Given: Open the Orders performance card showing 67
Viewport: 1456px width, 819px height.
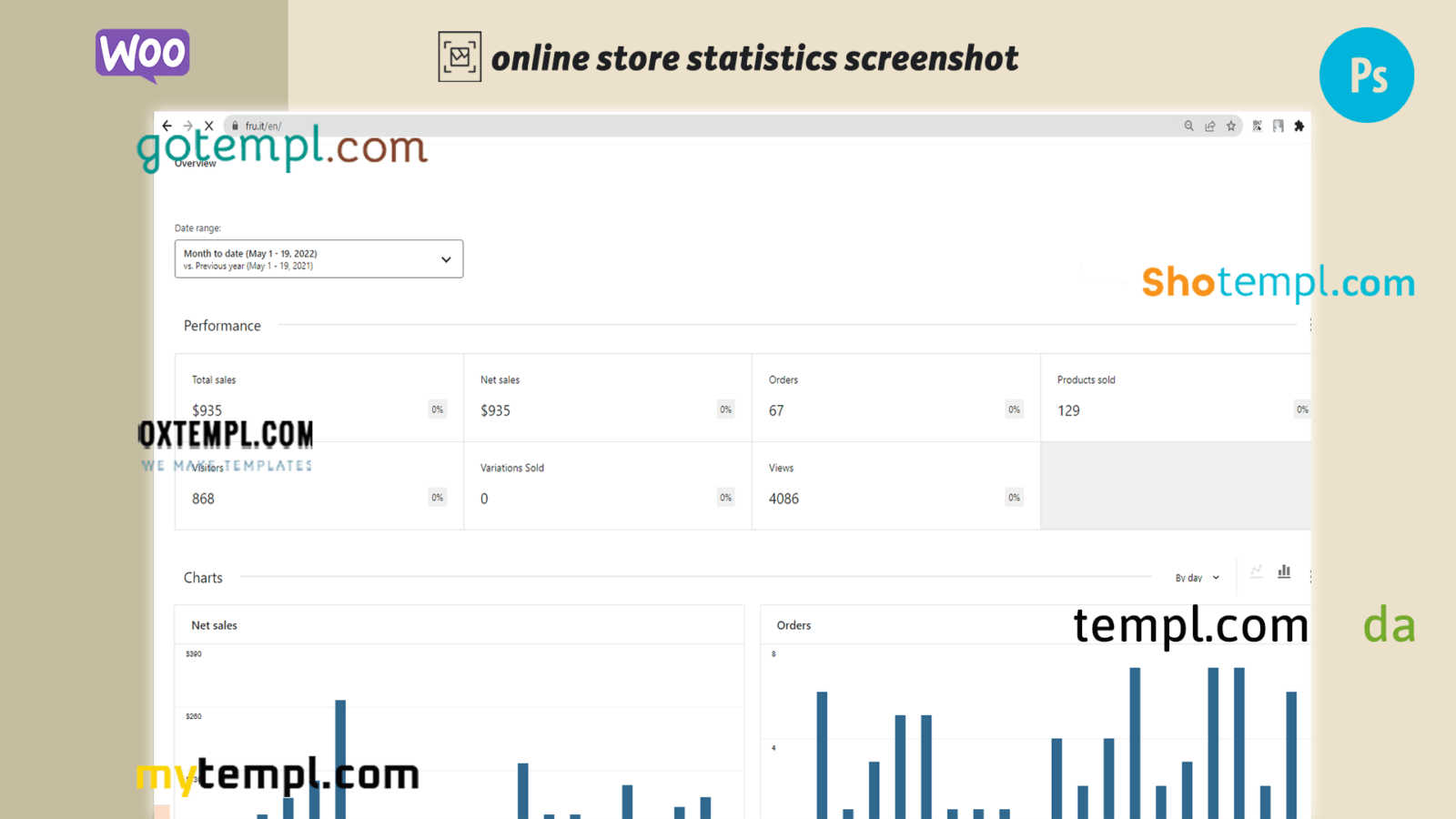Looking at the screenshot, I should point(895,398).
